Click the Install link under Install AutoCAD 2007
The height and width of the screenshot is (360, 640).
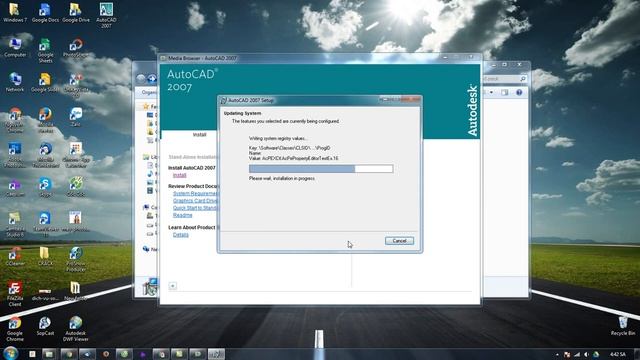(x=180, y=175)
